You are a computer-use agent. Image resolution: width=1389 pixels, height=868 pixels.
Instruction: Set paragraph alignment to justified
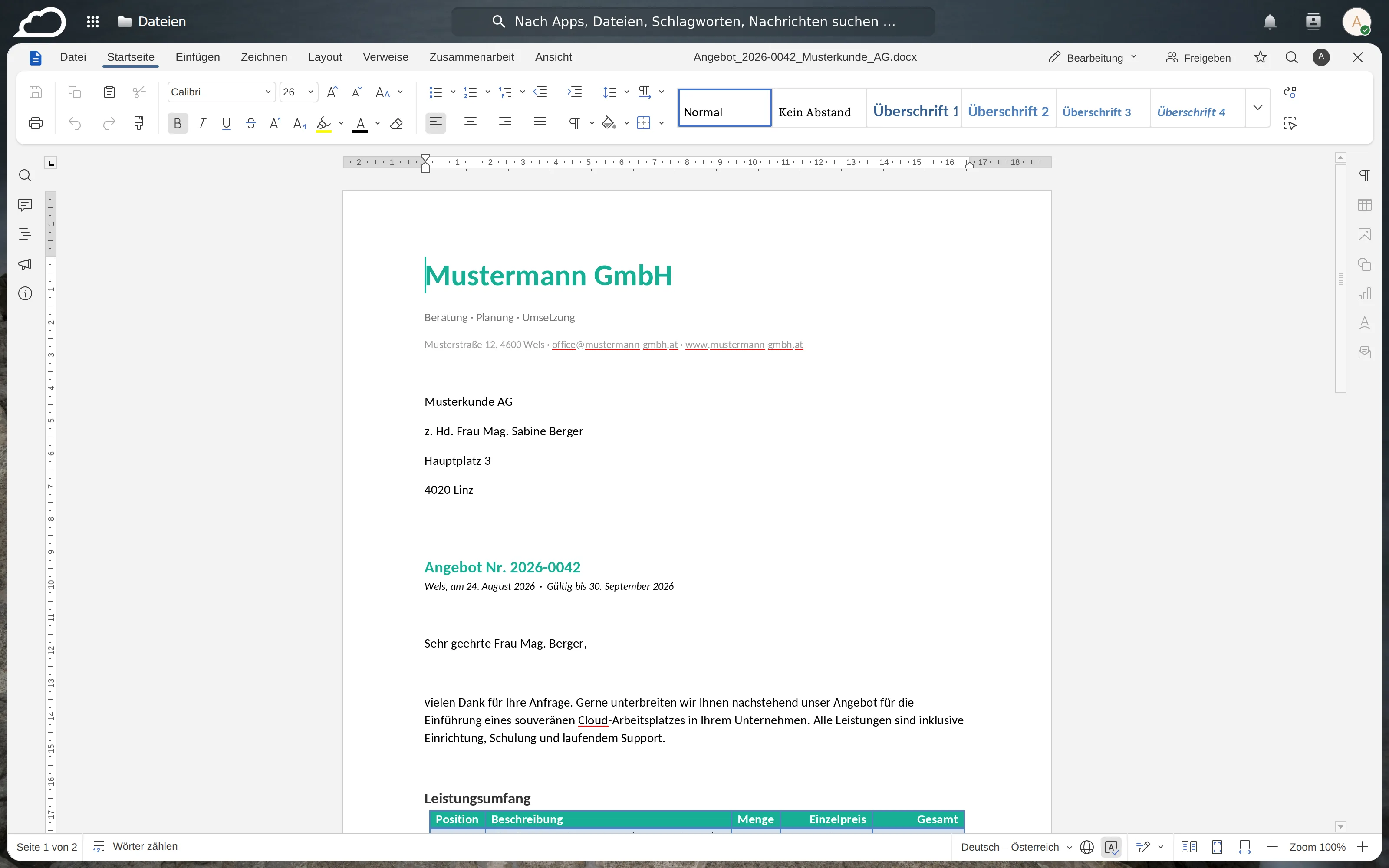tap(540, 123)
